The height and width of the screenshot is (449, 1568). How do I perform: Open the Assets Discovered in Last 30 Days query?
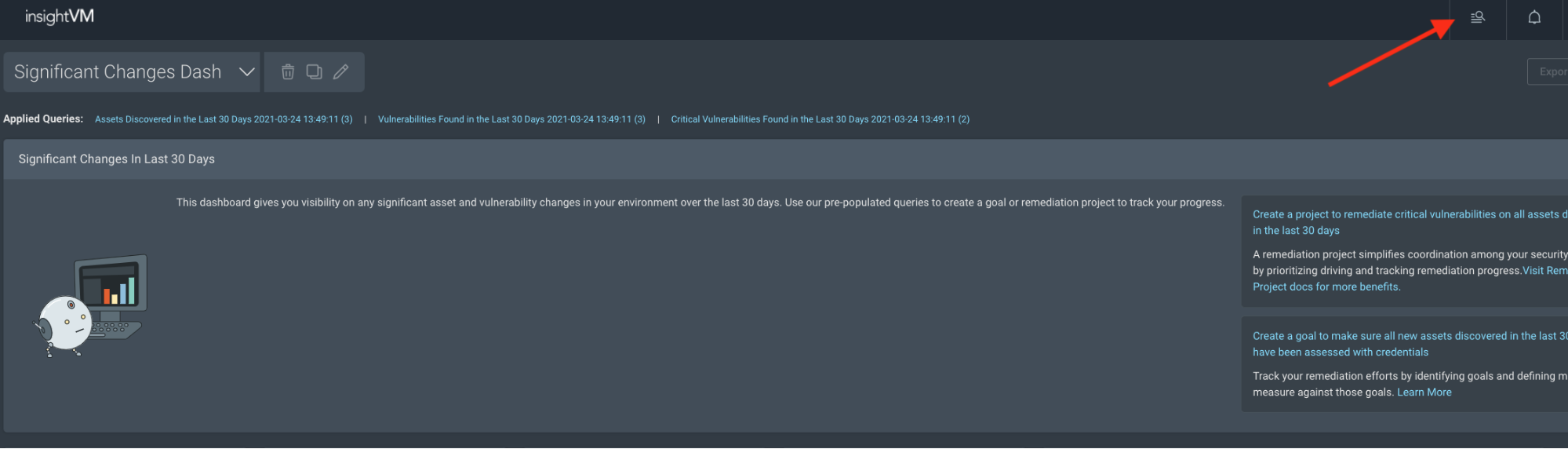click(224, 119)
